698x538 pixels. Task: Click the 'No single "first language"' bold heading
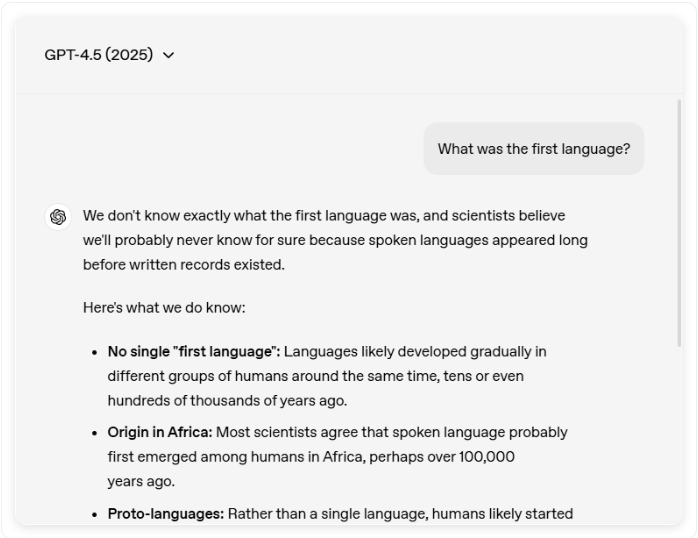click(194, 352)
